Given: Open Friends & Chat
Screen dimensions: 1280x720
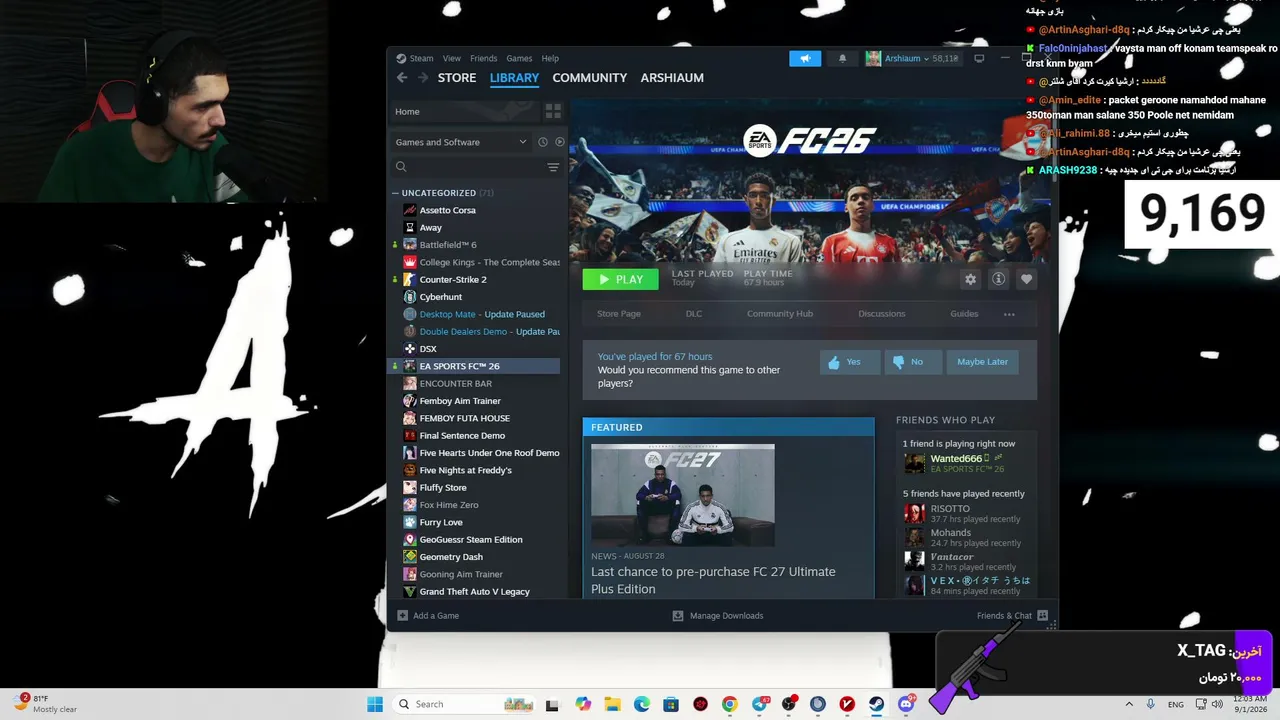Looking at the screenshot, I should pyautogui.click(x=1012, y=616).
